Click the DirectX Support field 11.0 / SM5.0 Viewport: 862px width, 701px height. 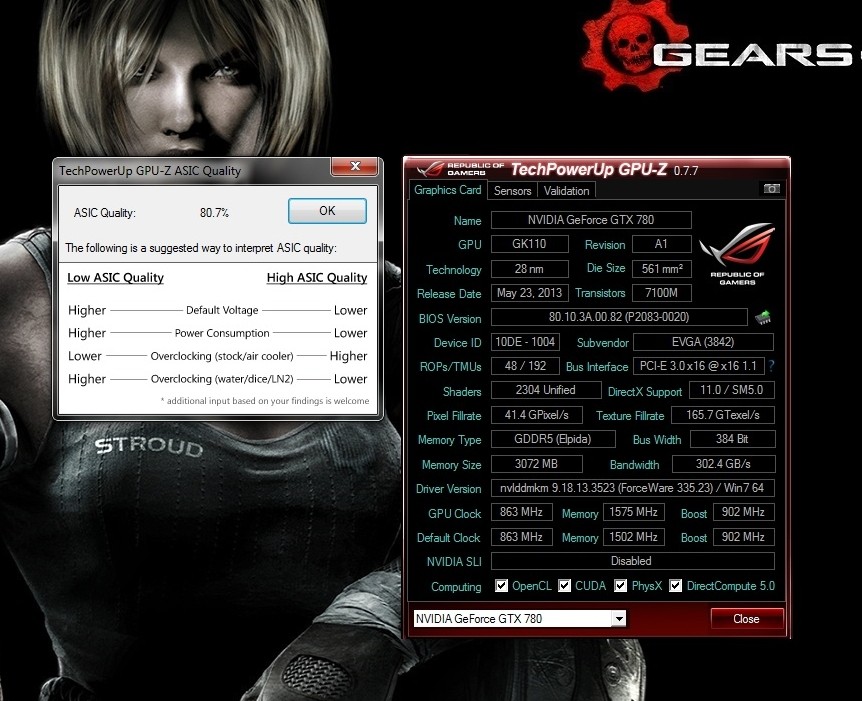click(x=732, y=390)
